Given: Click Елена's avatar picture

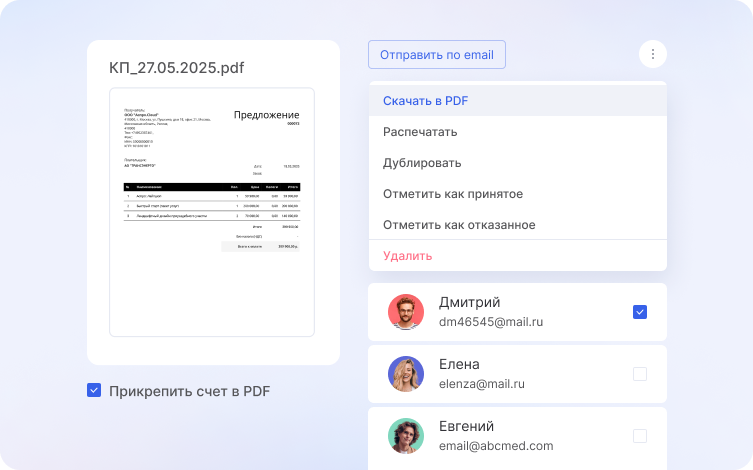Looking at the screenshot, I should click(x=406, y=374).
